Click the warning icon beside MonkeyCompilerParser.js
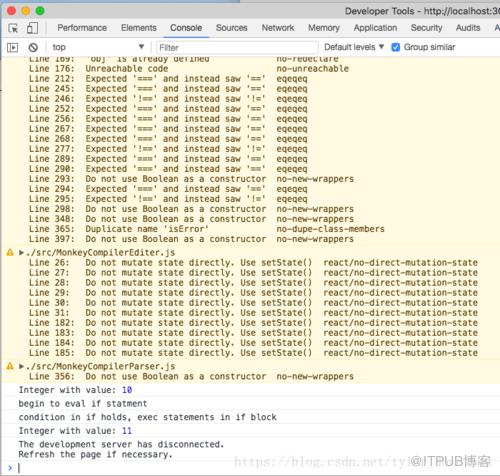 (x=10, y=366)
